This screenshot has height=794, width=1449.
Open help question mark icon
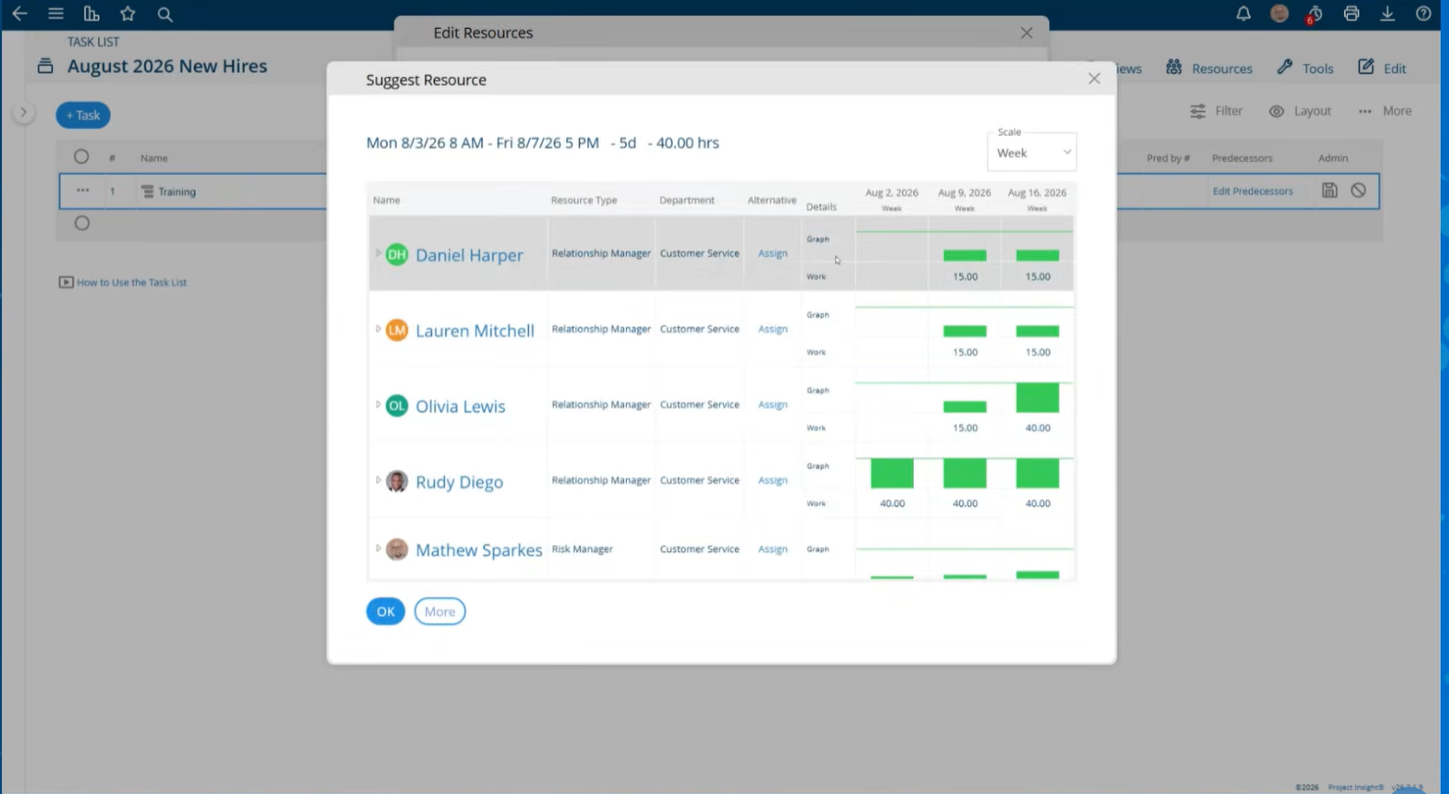[x=1424, y=14]
